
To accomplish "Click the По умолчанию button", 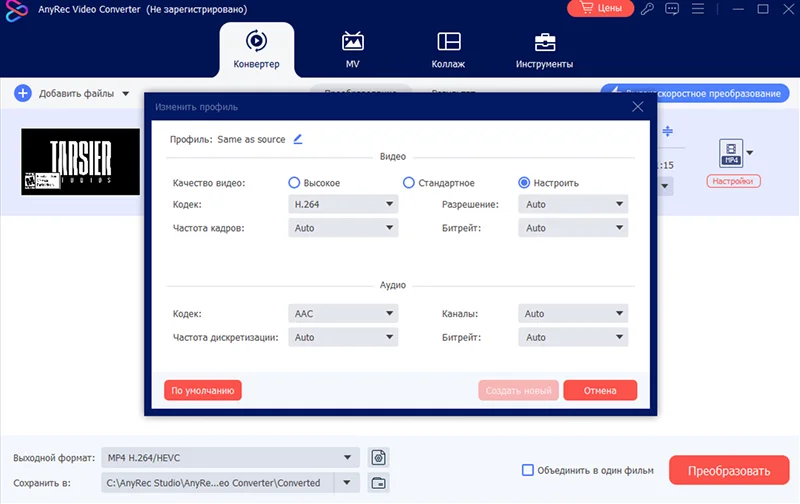I will pyautogui.click(x=203, y=390).
